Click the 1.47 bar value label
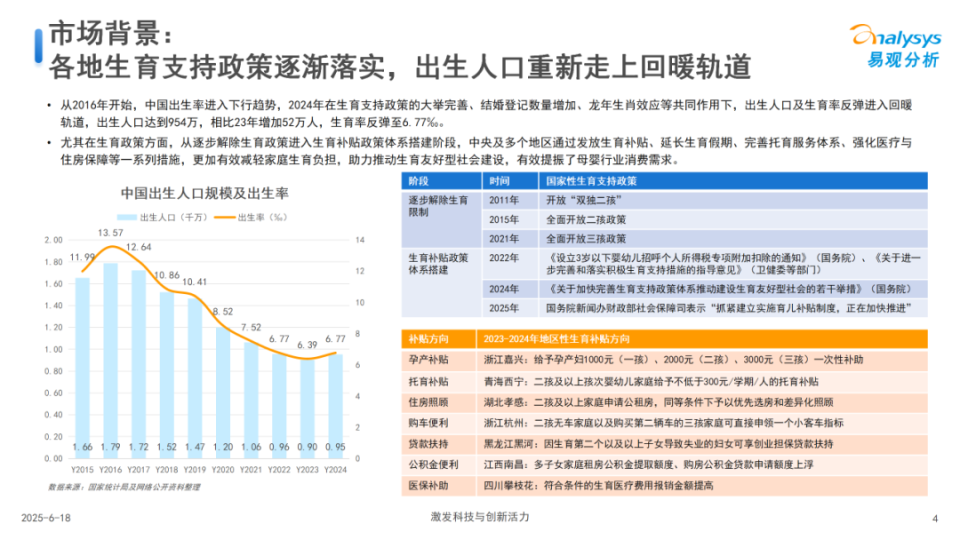 click(195, 447)
